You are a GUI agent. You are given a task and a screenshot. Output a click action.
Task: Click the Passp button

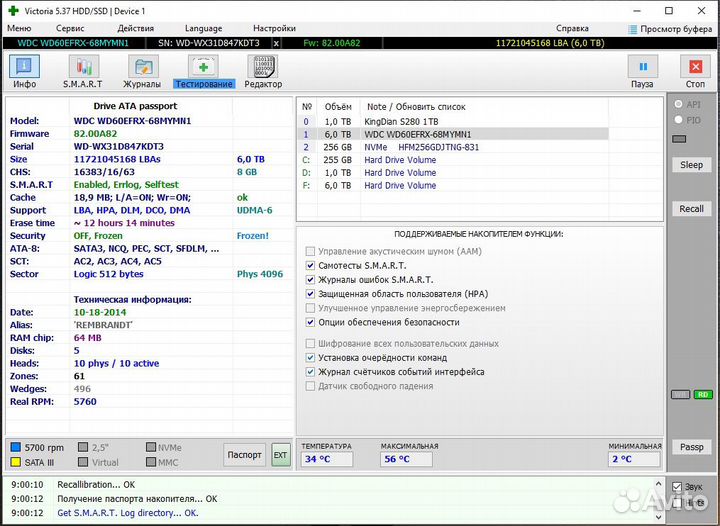coord(691,447)
